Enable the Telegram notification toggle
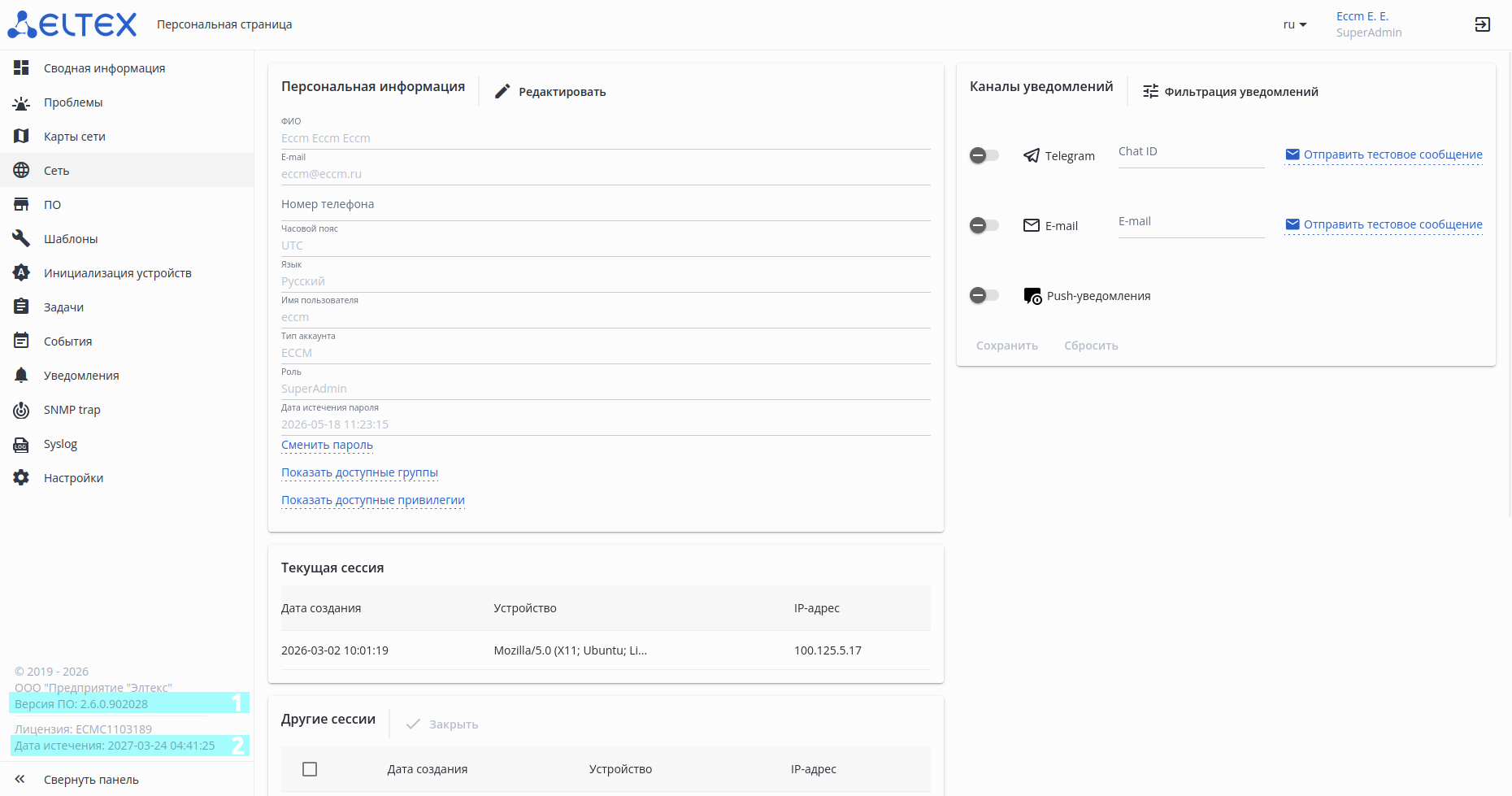Image resolution: width=1512 pixels, height=796 pixels. point(984,155)
